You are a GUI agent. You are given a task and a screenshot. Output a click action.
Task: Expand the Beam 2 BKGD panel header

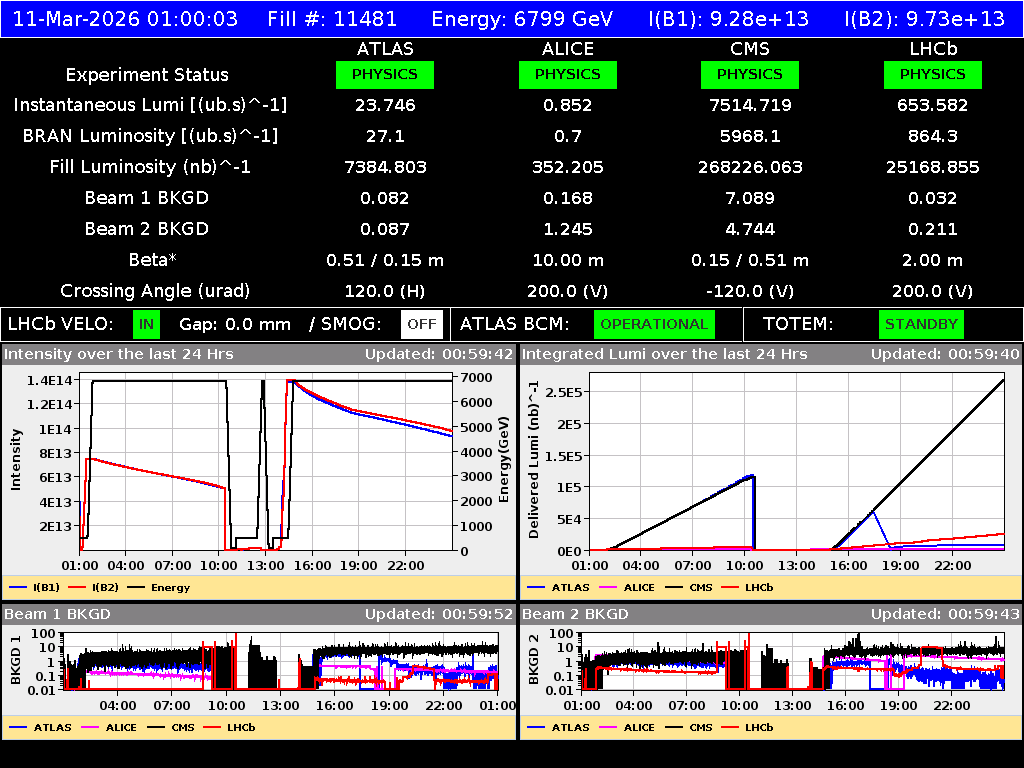click(575, 614)
